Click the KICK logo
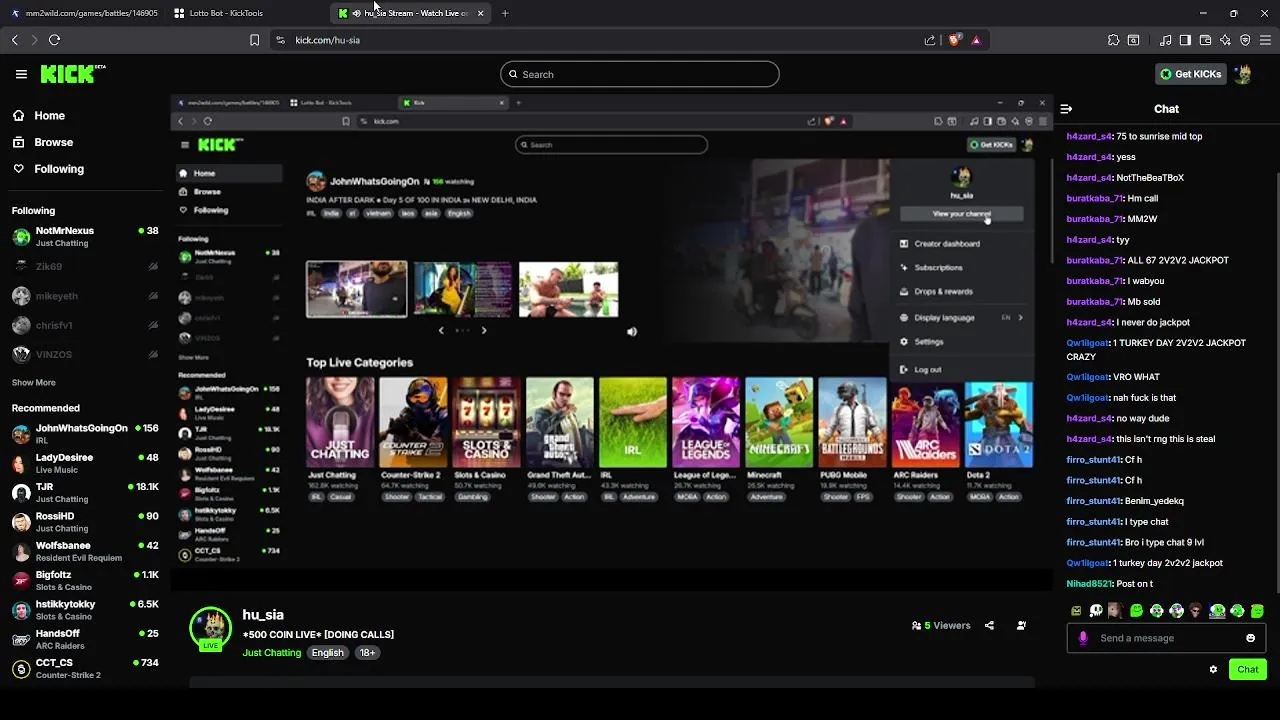This screenshot has width=1280, height=720. 72,74
